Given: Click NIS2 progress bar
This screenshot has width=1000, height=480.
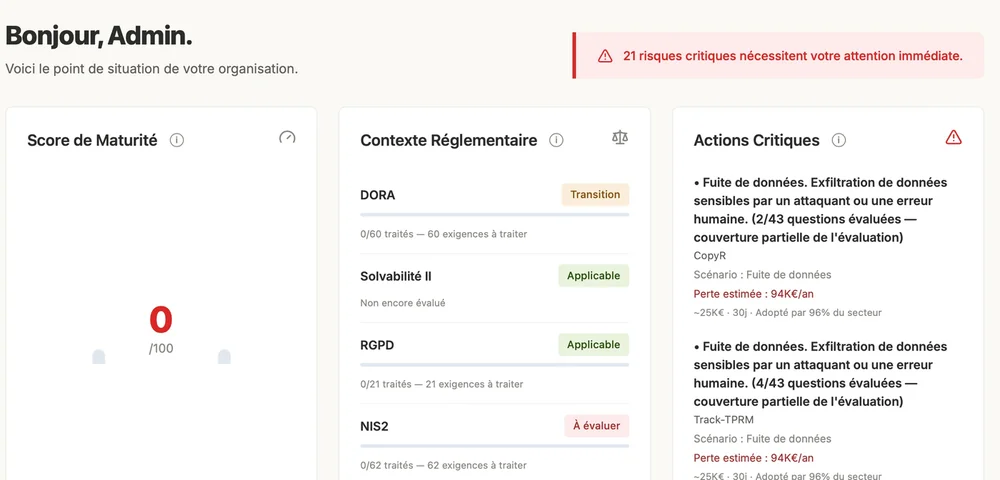Looking at the screenshot, I should 494,446.
